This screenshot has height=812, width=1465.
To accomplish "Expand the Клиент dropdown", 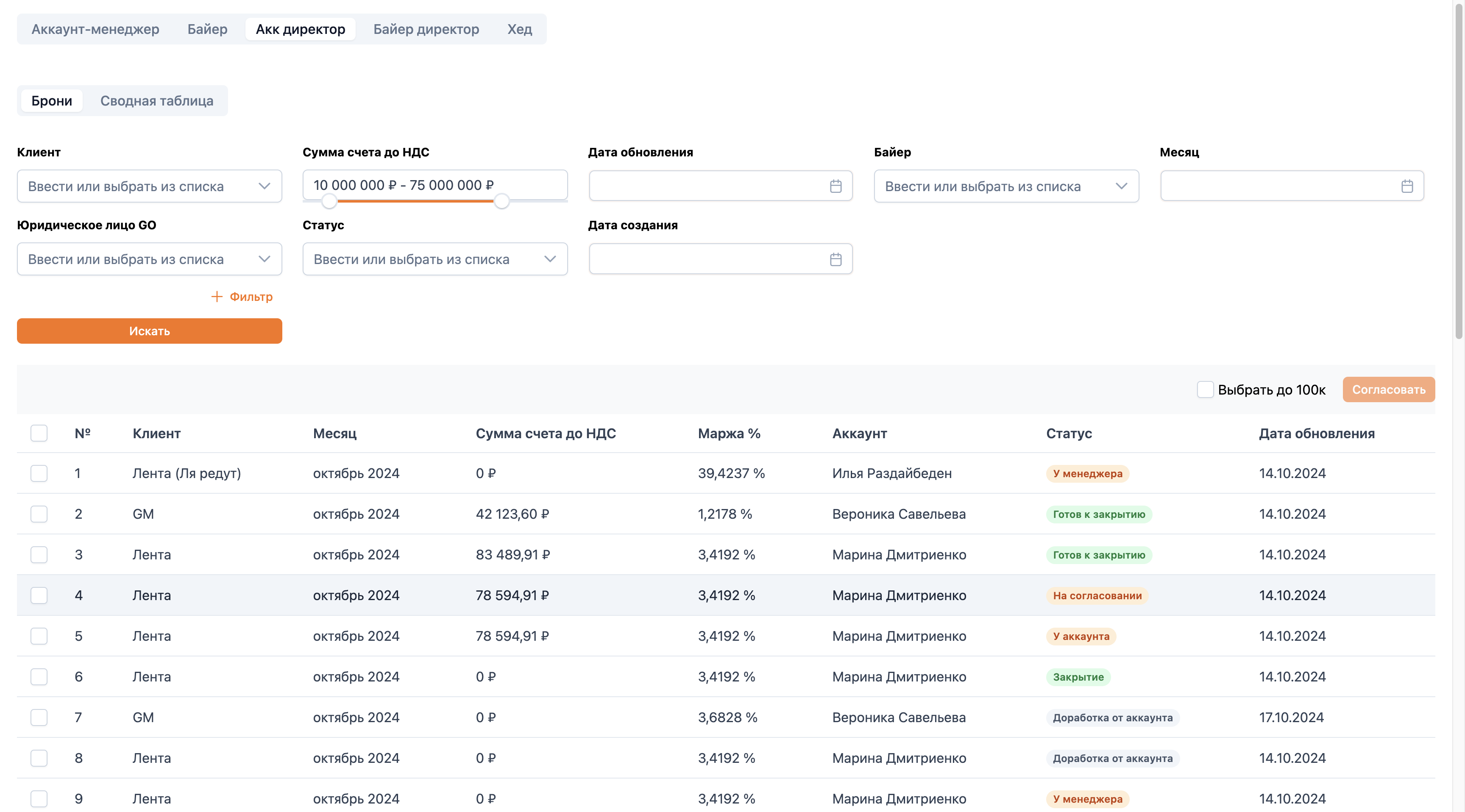I will click(150, 186).
